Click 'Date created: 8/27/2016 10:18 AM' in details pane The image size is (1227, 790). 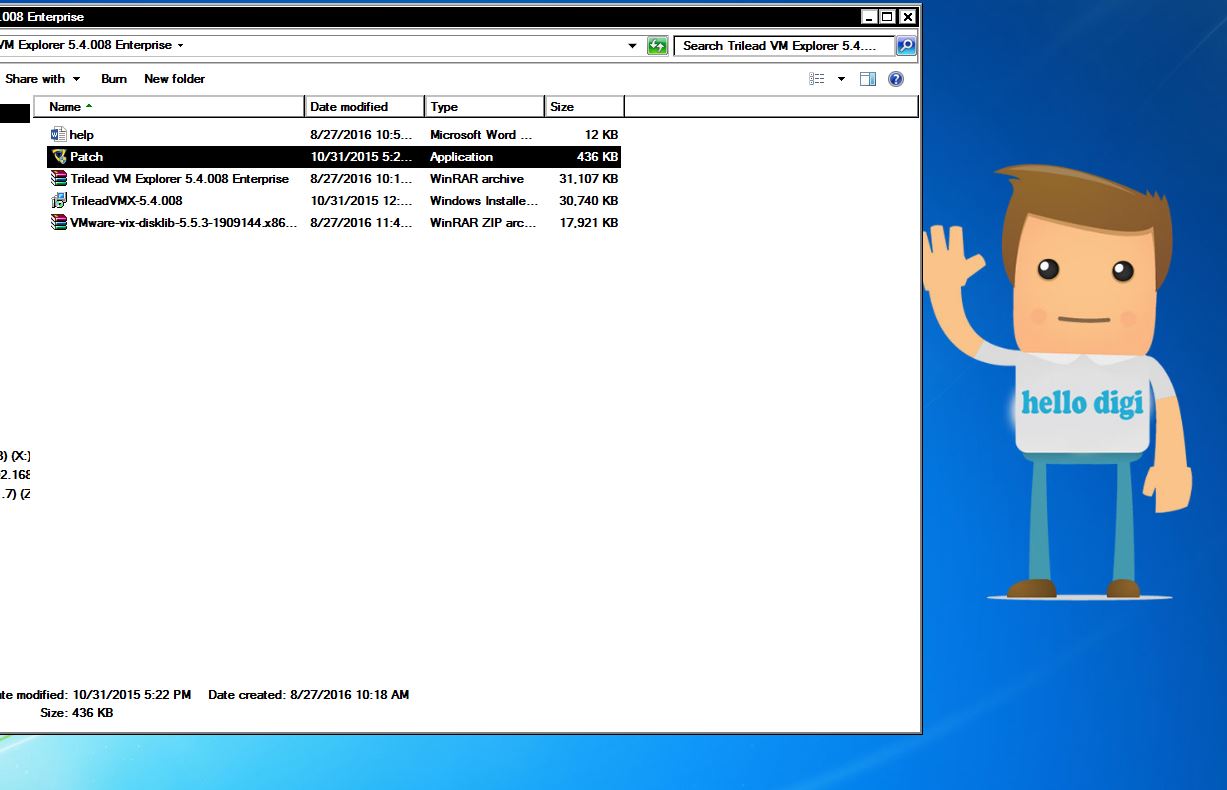click(x=309, y=694)
